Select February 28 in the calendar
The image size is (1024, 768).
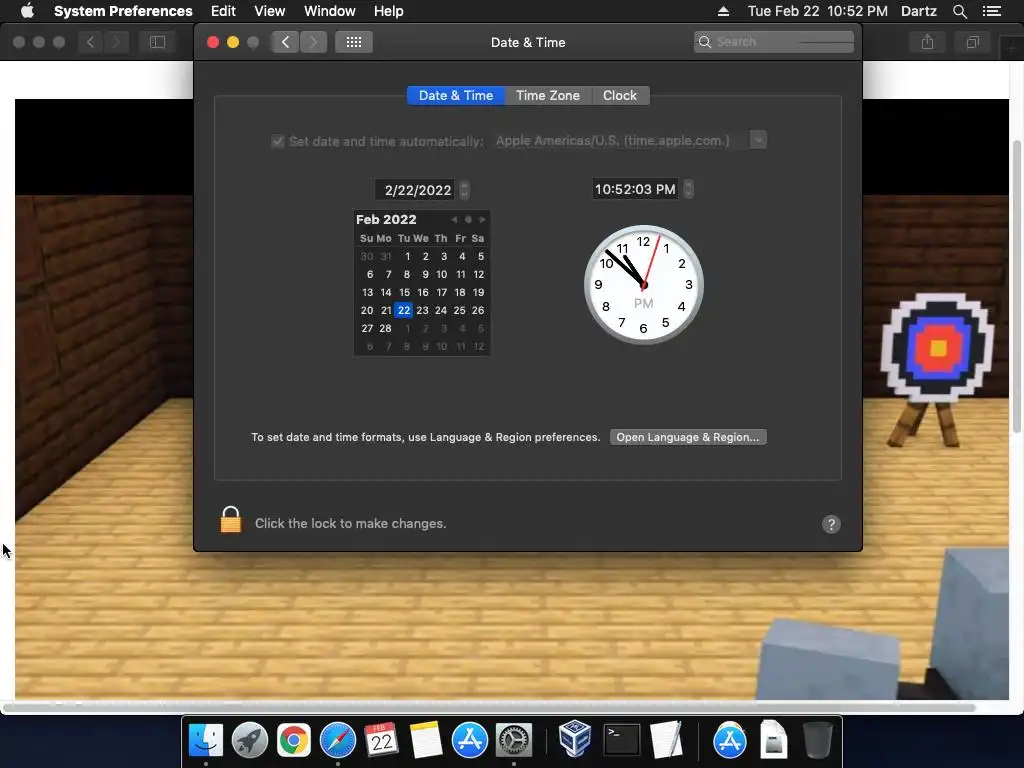pyautogui.click(x=385, y=328)
